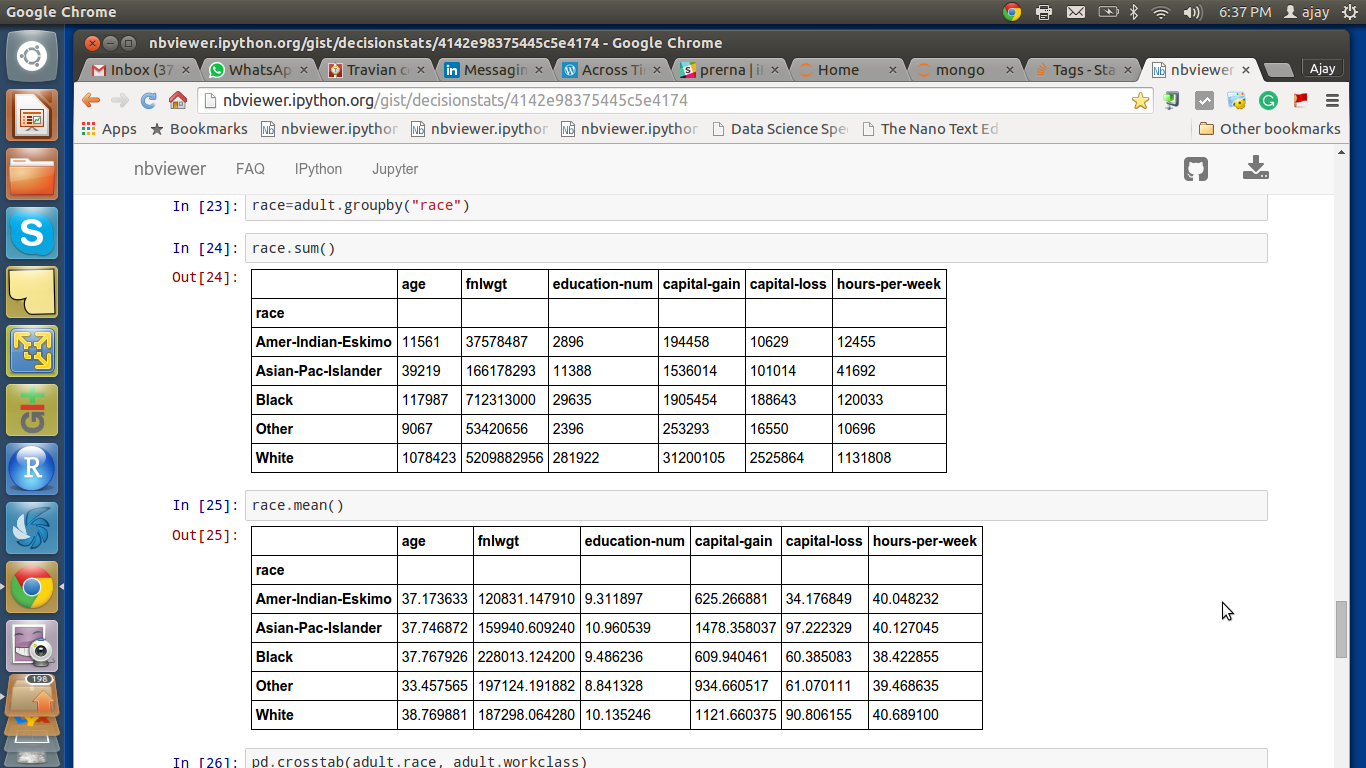
Task: Click the page vertical scrollbar thumb
Action: (x=1341, y=628)
